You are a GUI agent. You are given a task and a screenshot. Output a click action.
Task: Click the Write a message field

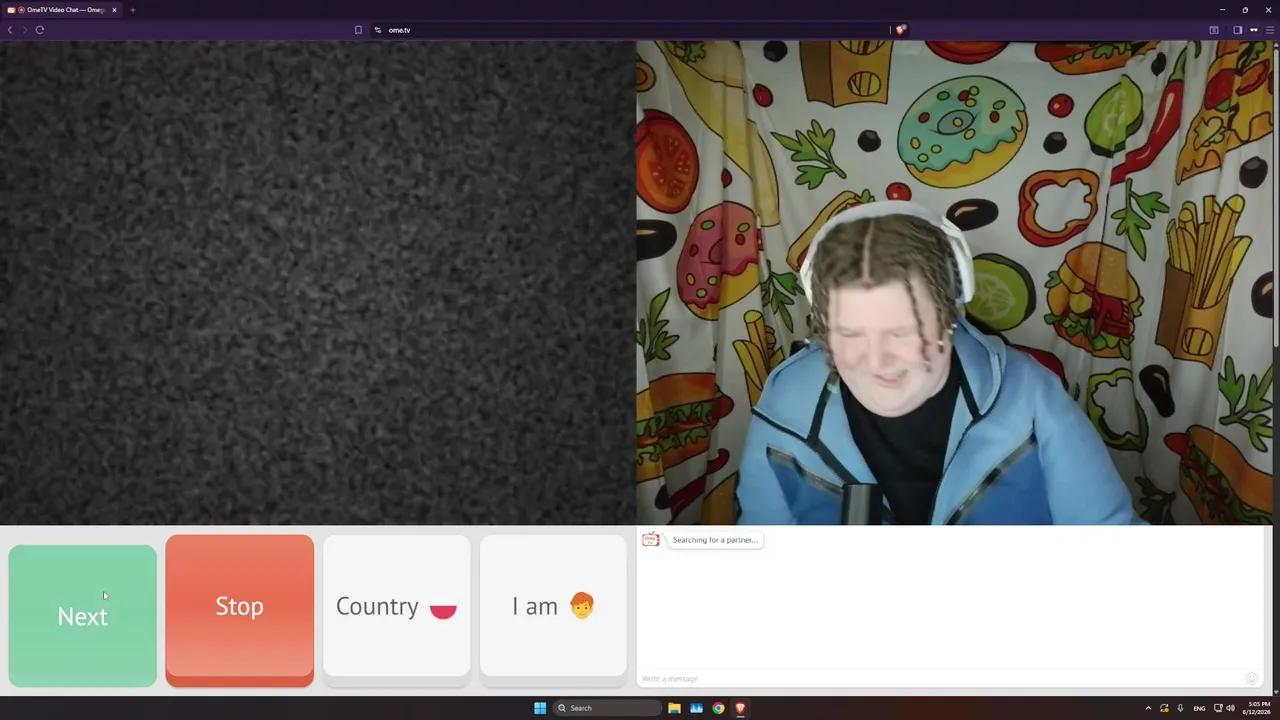click(x=940, y=679)
